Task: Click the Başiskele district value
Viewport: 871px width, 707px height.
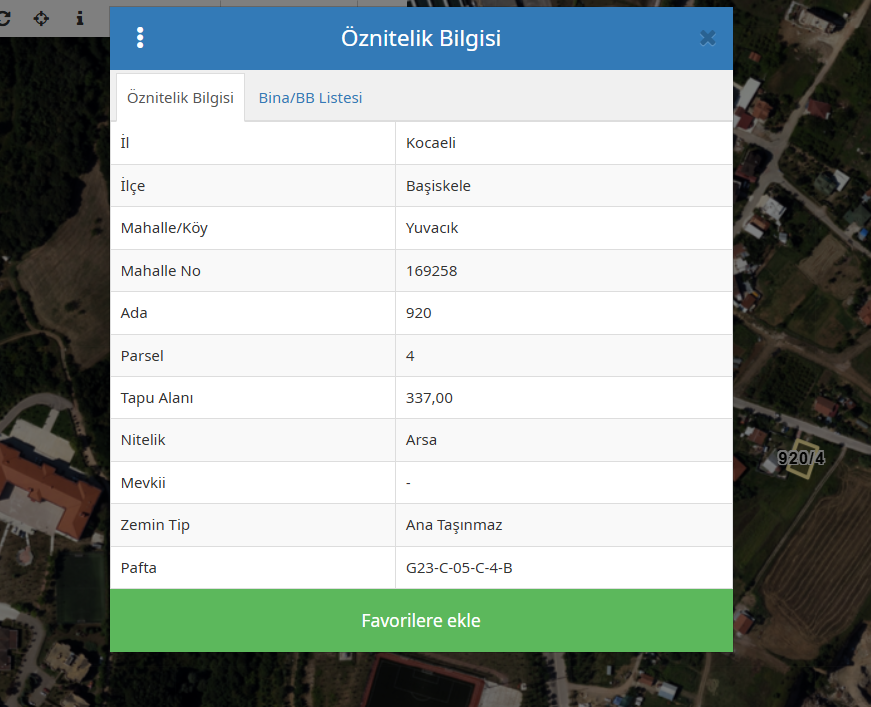Action: [x=438, y=186]
